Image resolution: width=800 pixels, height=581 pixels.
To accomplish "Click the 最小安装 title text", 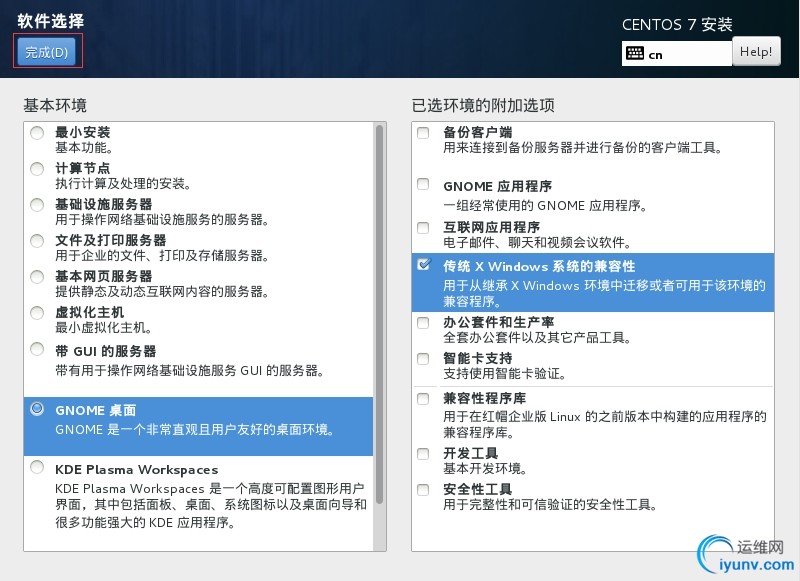I will point(83,132).
